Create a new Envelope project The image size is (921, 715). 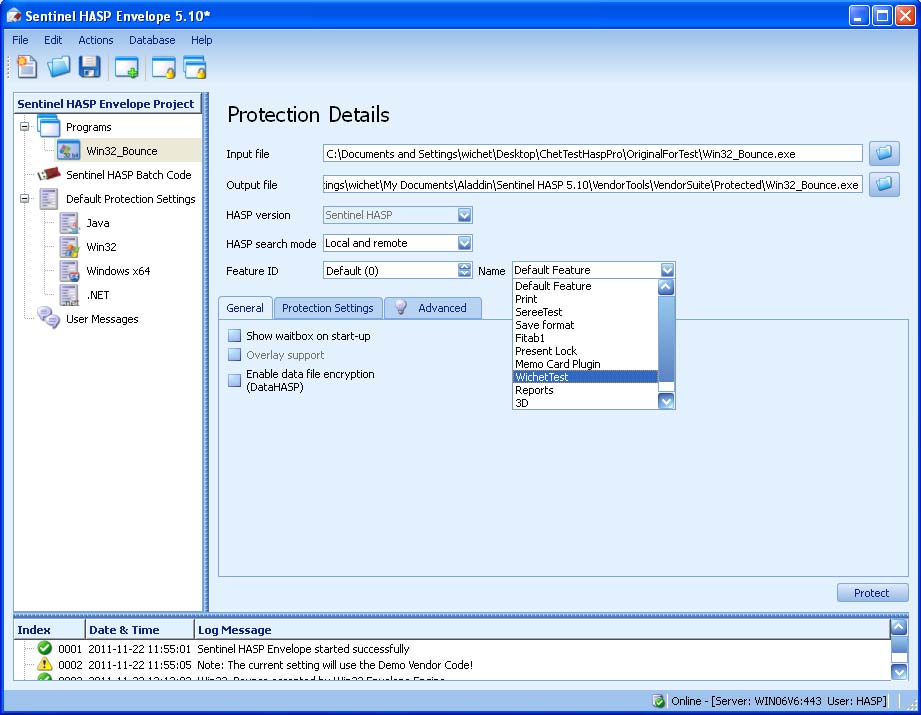25,67
